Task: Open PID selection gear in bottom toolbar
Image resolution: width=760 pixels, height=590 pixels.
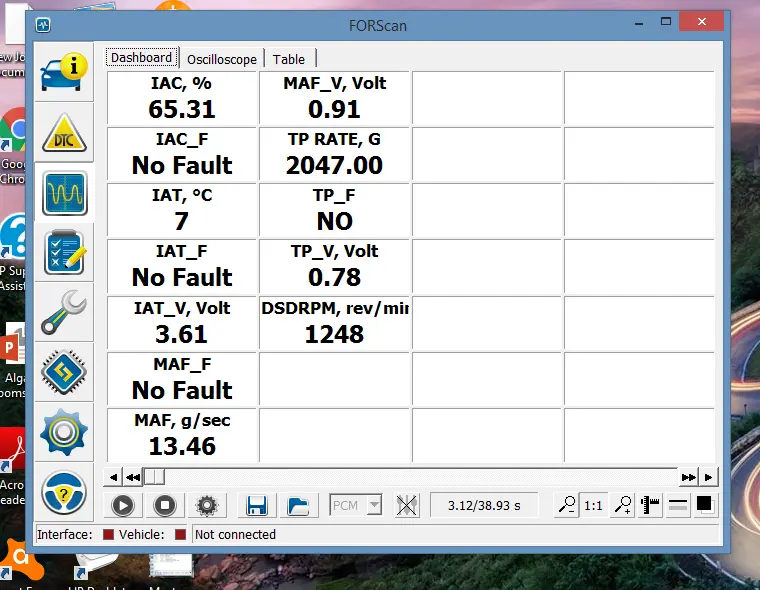Action: click(x=207, y=506)
